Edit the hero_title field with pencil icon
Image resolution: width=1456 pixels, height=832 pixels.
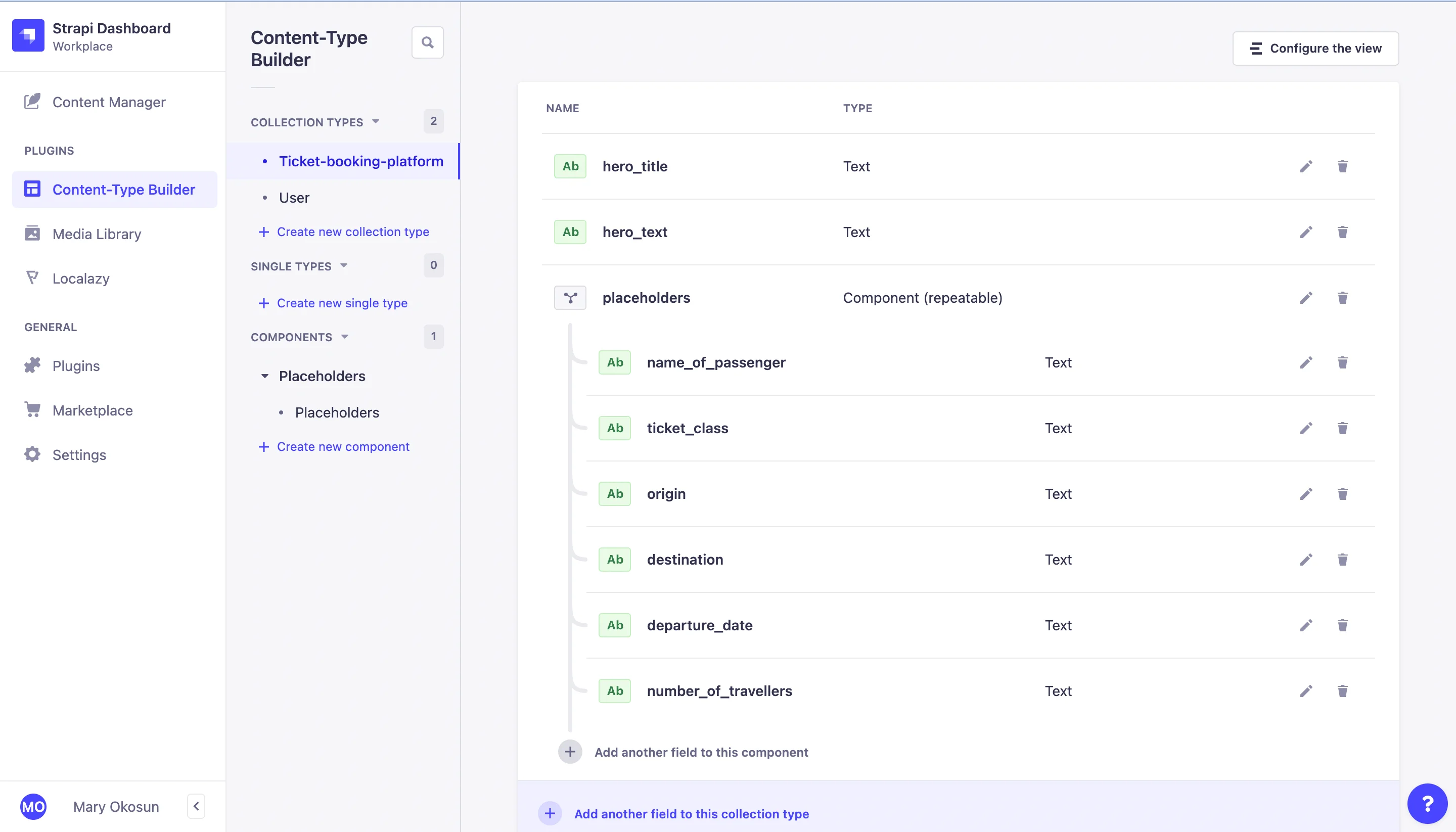coord(1306,166)
